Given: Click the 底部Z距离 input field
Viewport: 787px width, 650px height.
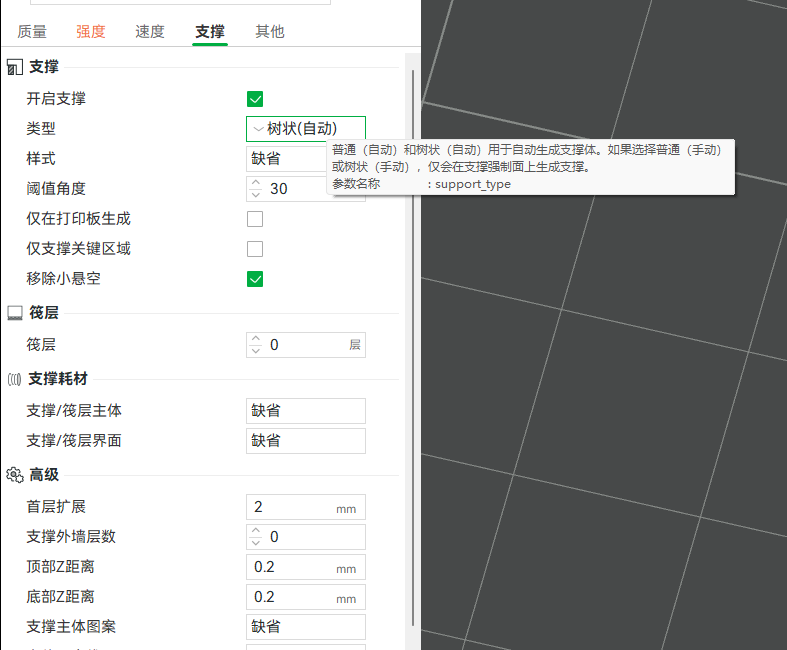Looking at the screenshot, I should tap(306, 597).
